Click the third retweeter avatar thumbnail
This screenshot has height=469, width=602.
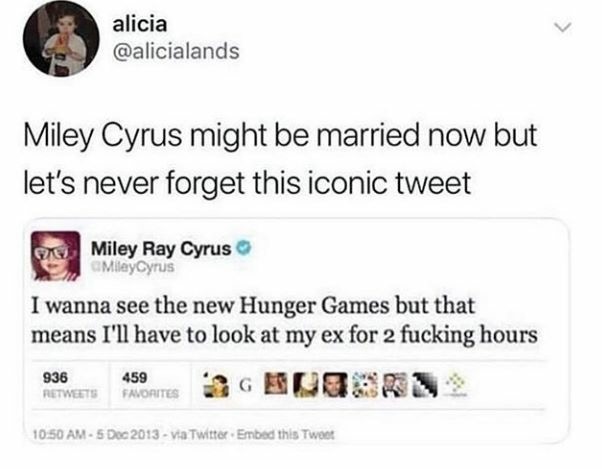click(272, 384)
